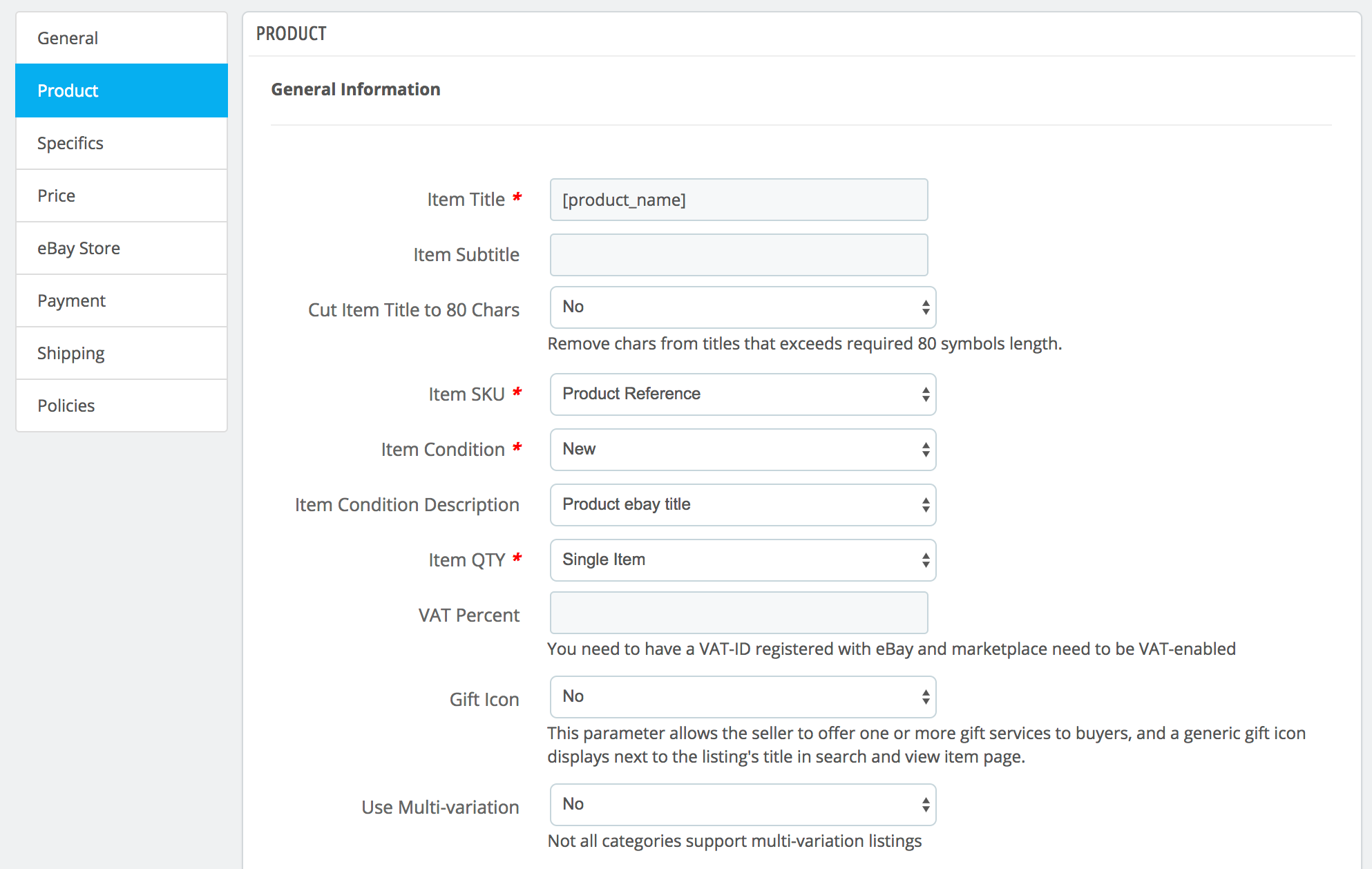
Task: Click the Item Condition Description label
Action: 407,505
